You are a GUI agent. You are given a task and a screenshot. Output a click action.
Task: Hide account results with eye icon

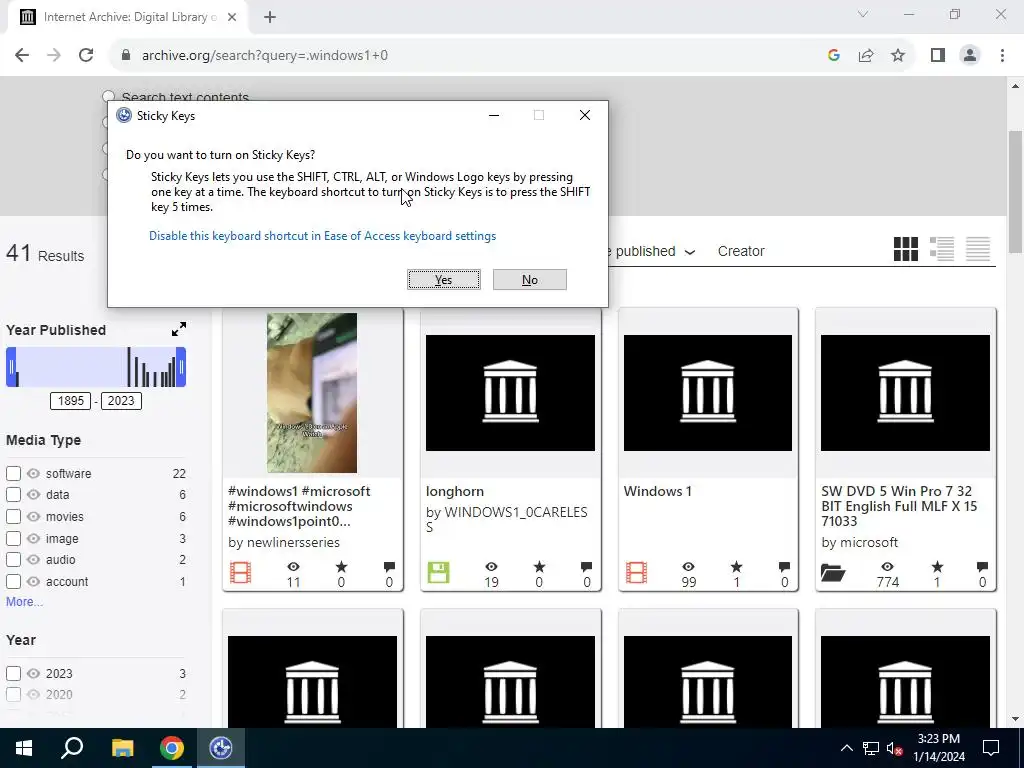33,581
